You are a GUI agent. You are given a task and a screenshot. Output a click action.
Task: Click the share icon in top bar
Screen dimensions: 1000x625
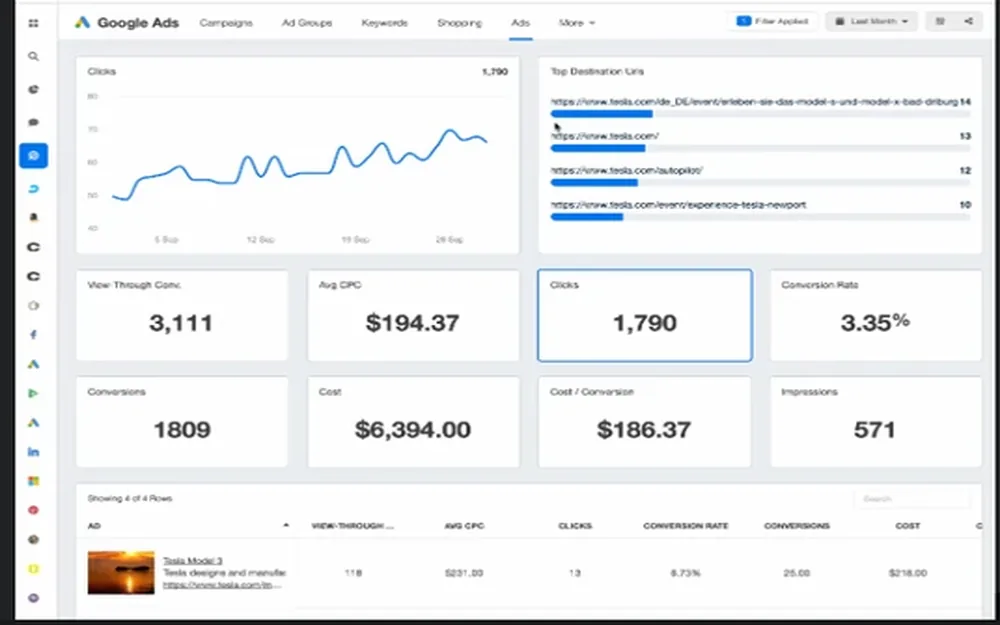969,21
